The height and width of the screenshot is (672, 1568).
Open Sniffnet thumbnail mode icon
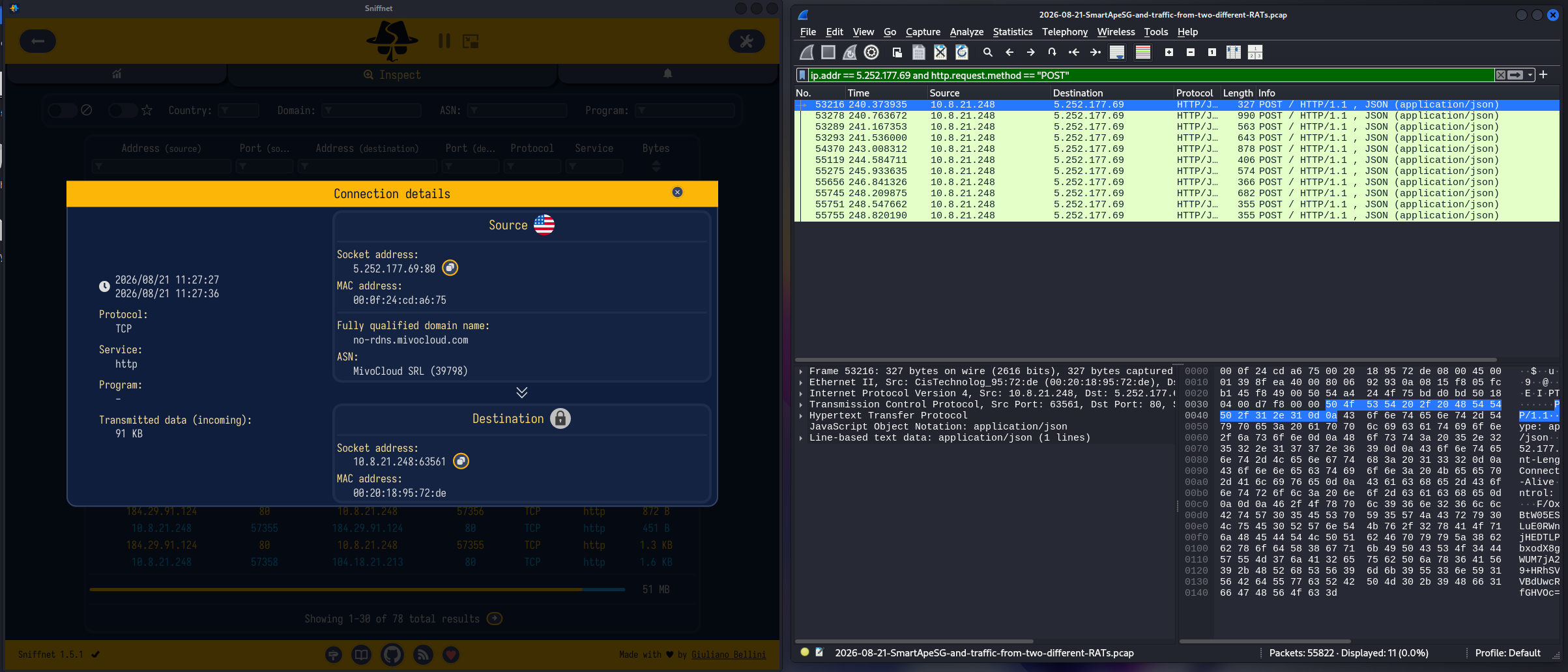[471, 41]
